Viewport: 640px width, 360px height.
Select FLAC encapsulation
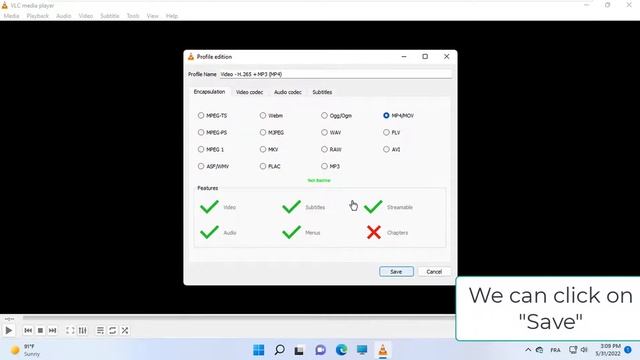(x=270, y=166)
